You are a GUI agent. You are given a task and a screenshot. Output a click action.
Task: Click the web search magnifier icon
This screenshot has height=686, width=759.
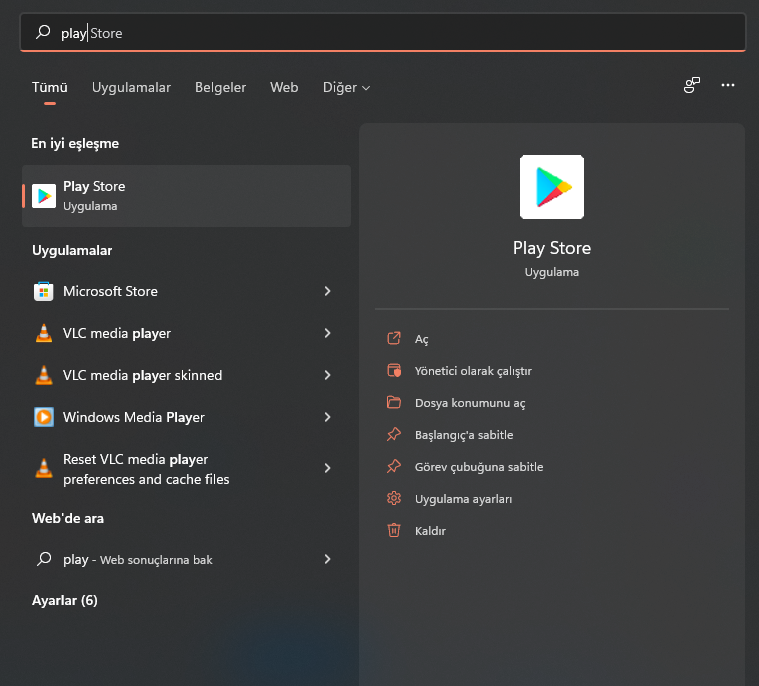pyautogui.click(x=44, y=559)
